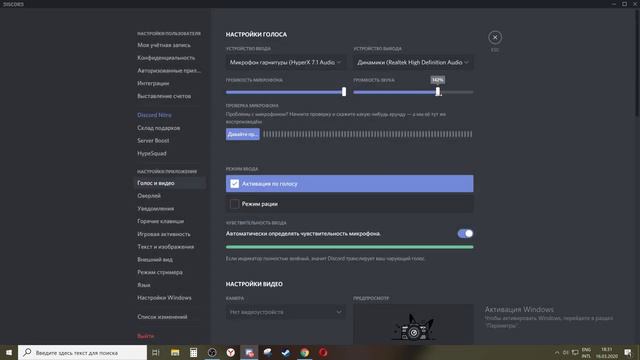Open Opera browser from the taskbar
The image size is (640, 360).
(x=323, y=352)
